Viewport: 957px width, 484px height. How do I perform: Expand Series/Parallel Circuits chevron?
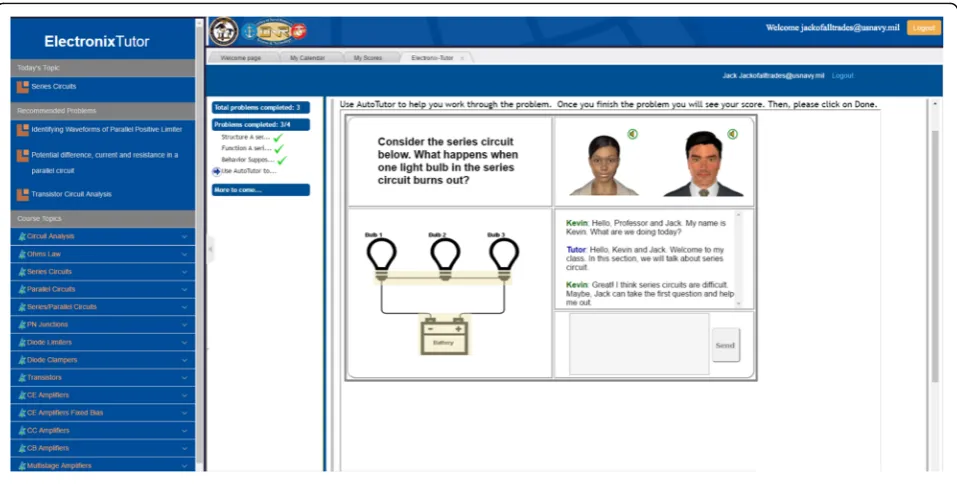(x=184, y=308)
